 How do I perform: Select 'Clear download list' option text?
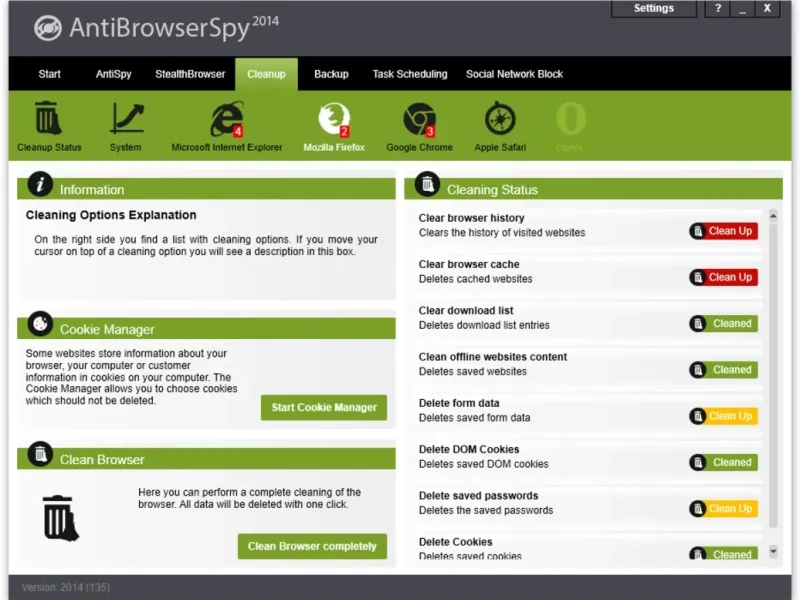(466, 311)
